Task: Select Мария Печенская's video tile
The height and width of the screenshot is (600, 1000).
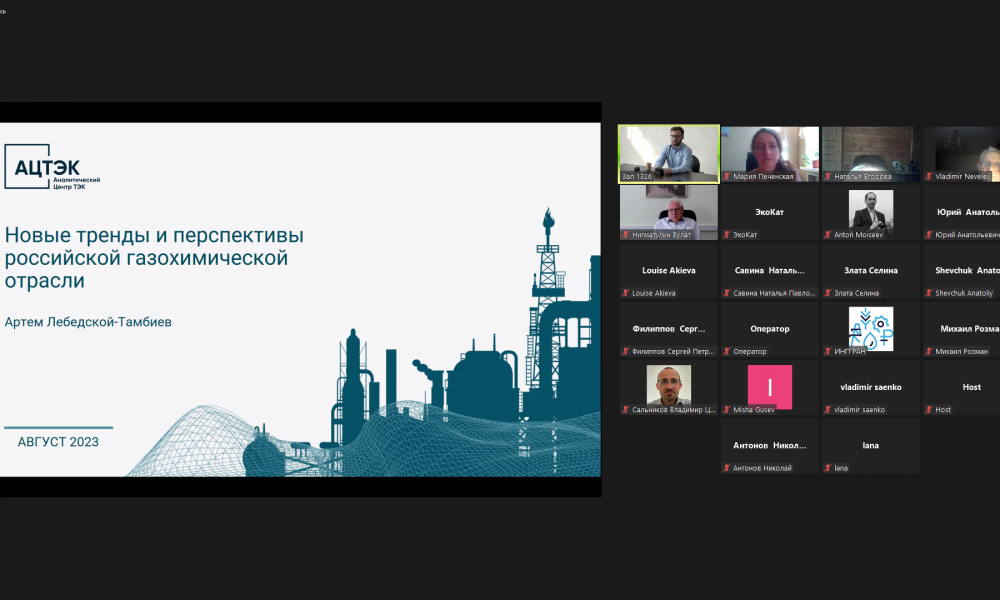Action: 769,150
